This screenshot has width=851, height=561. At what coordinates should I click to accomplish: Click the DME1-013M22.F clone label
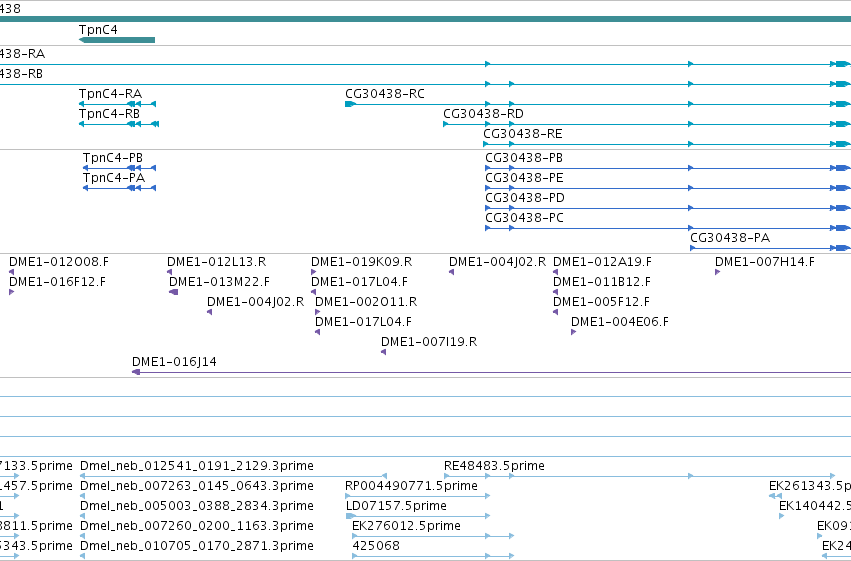click(219, 282)
